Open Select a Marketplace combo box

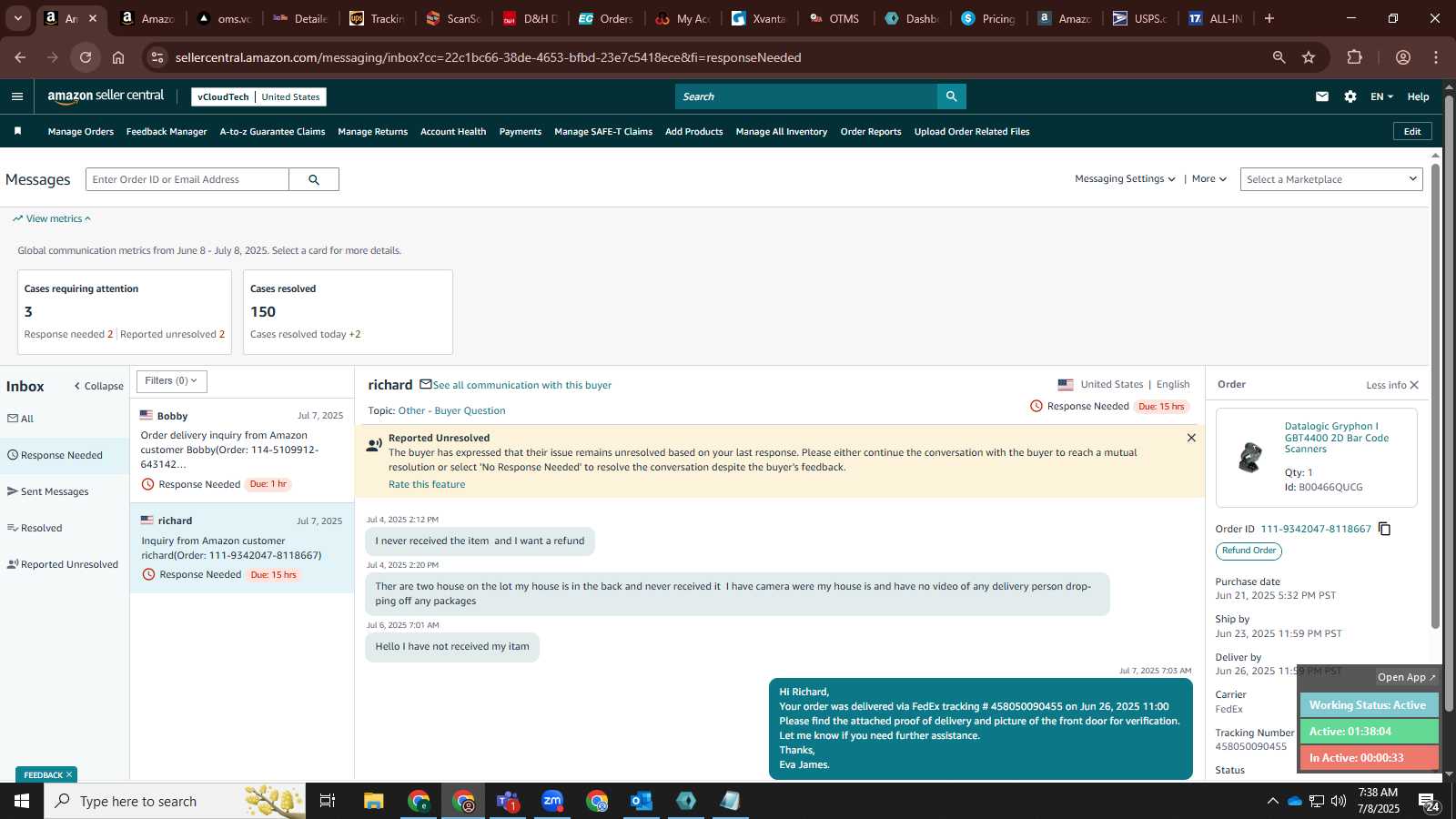click(x=1331, y=179)
